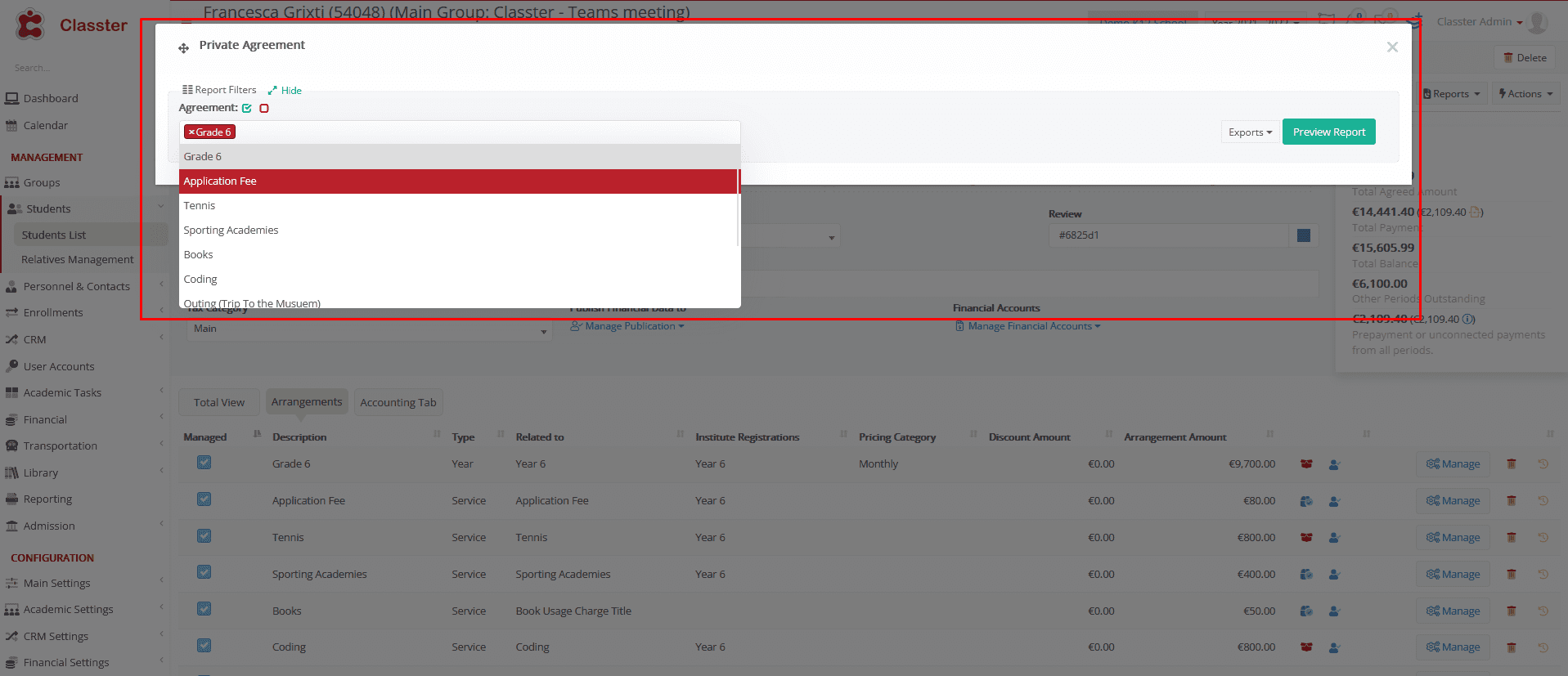The height and width of the screenshot is (676, 1568).
Task: Toggle the Managed checkbox for Application Fee
Action: pos(204,499)
